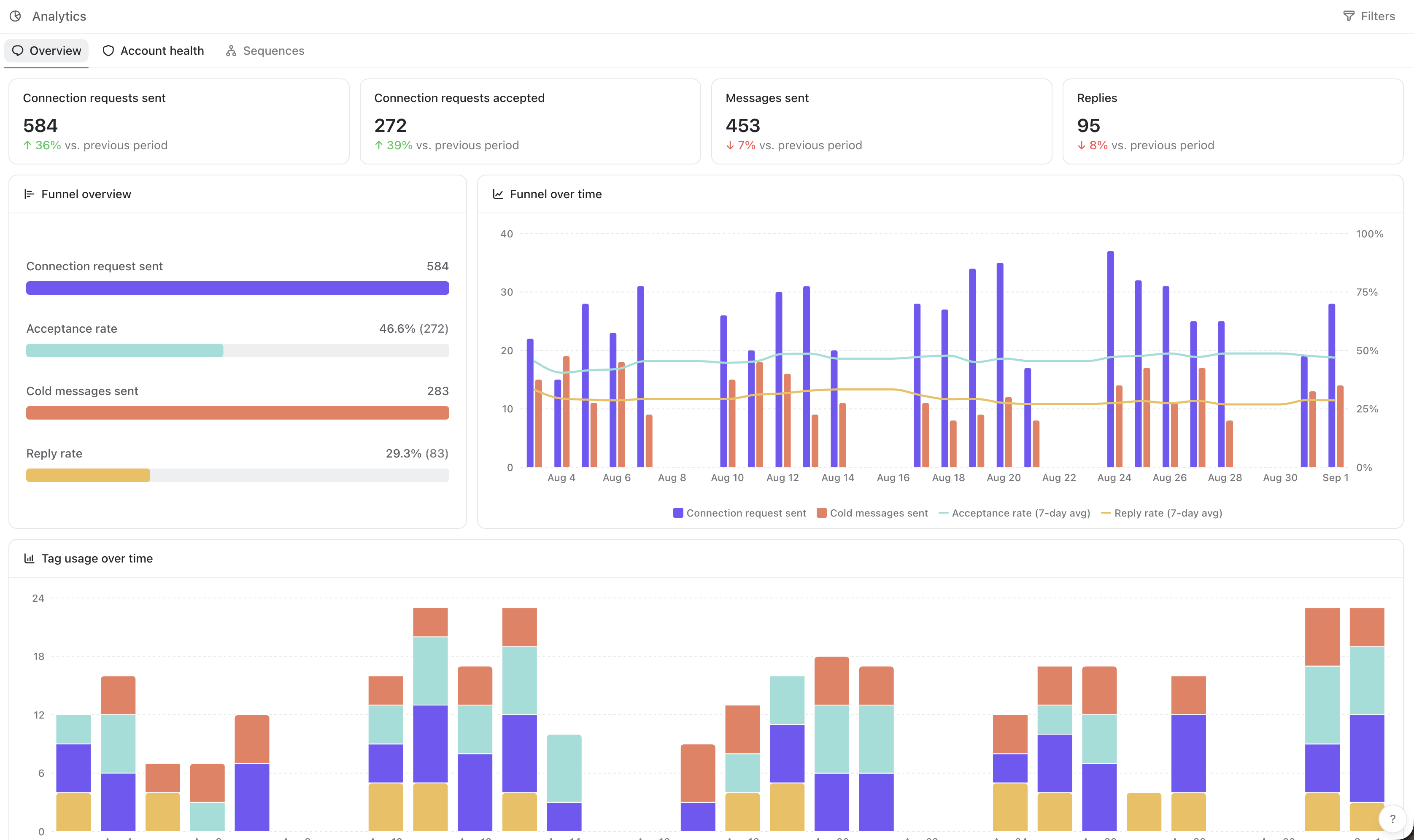
Task: Click the 283 cold messages count
Action: (x=438, y=391)
